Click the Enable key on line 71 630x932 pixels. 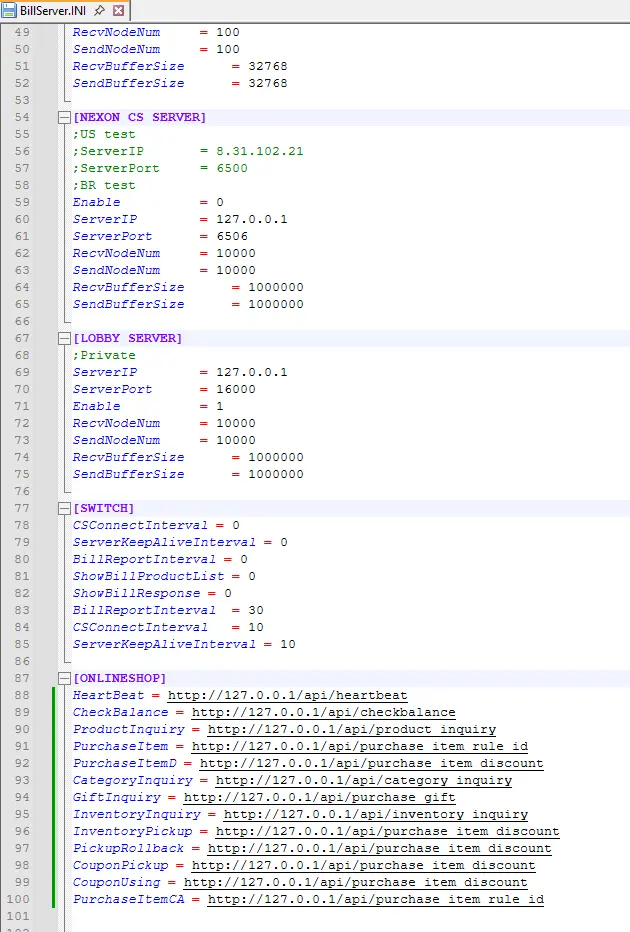(96, 407)
